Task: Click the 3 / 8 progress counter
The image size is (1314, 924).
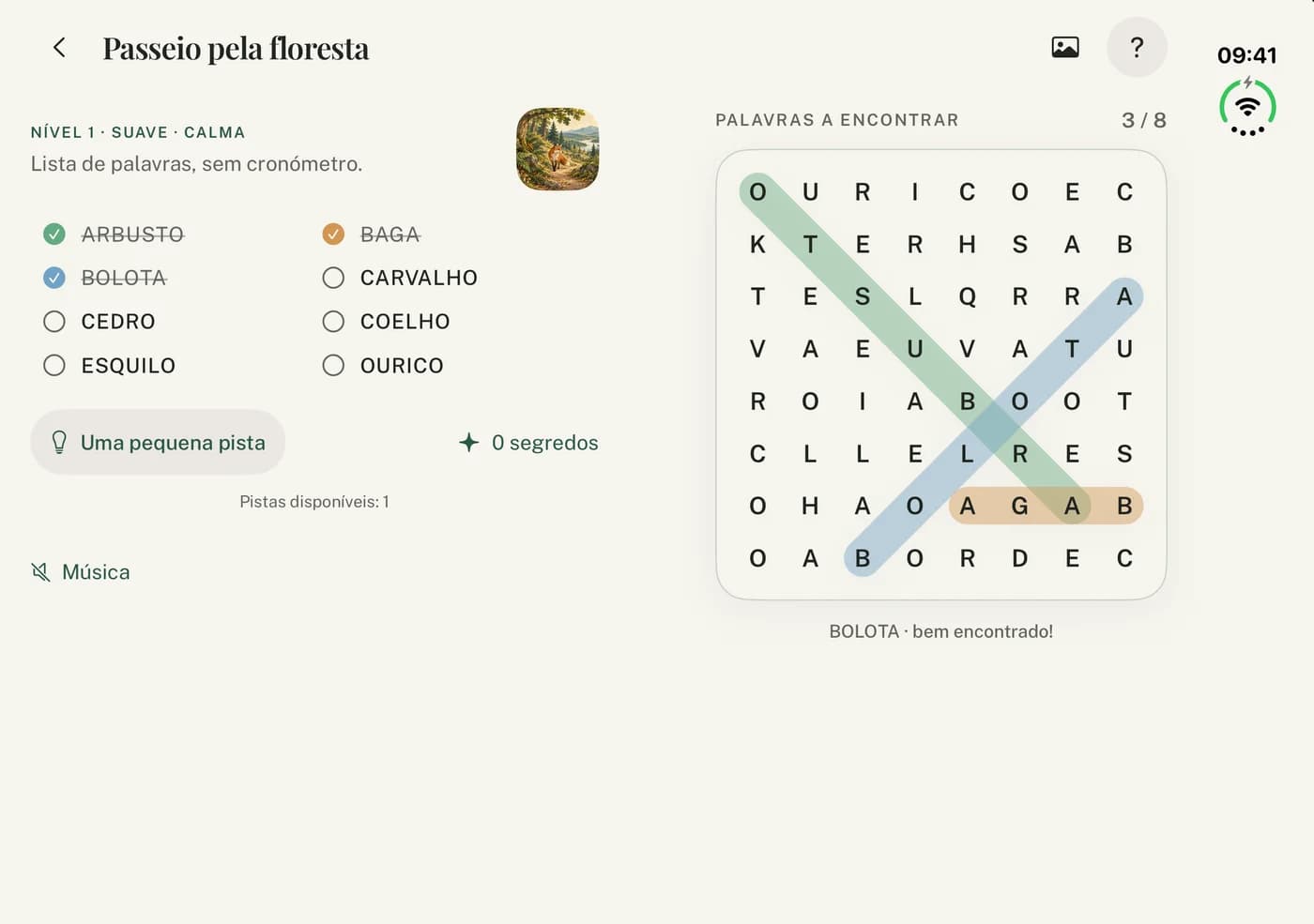Action: [1144, 120]
